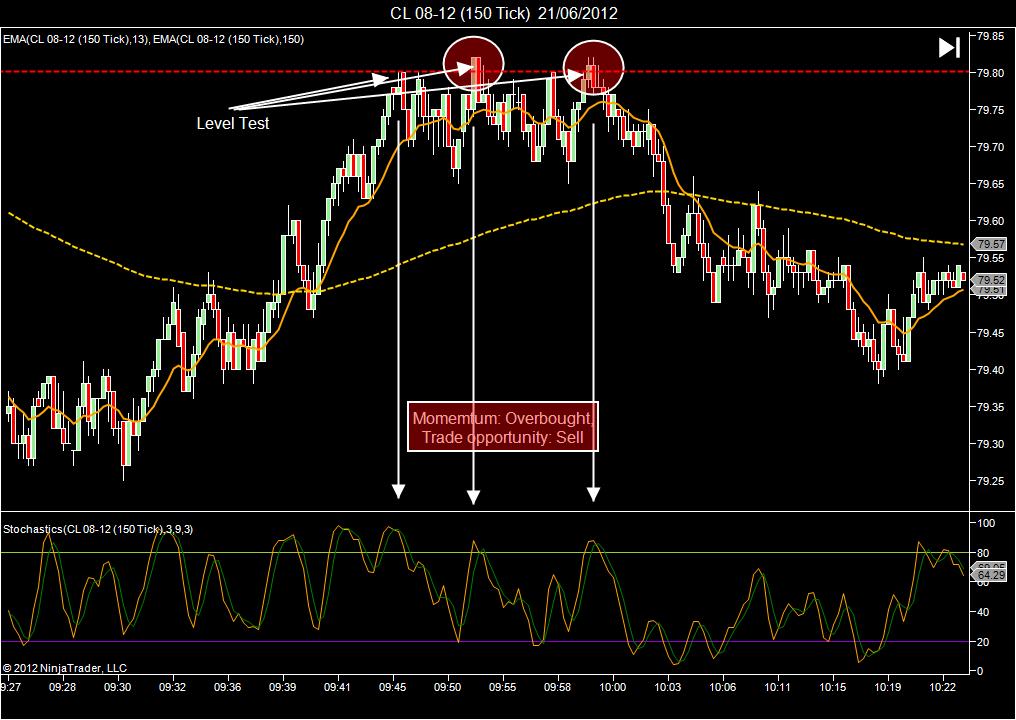Click the 79.52 current price marker
The width and height of the screenshot is (1016, 720).
(x=991, y=280)
